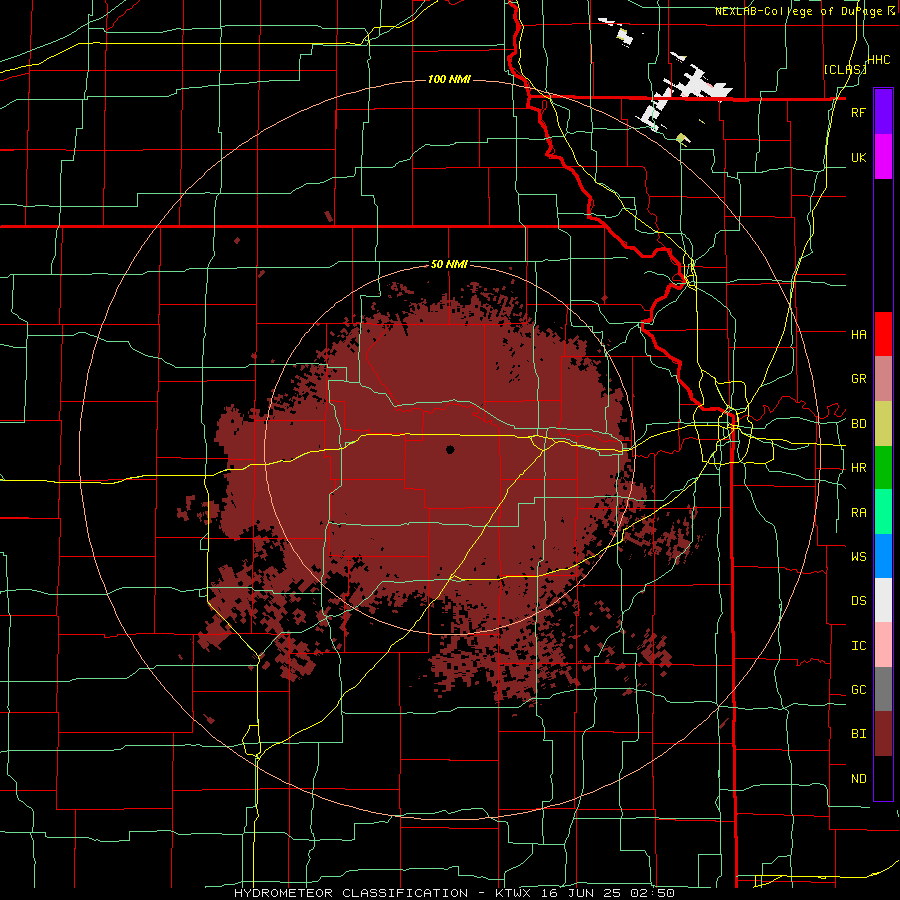Click the 'UK' legend label

click(858, 157)
